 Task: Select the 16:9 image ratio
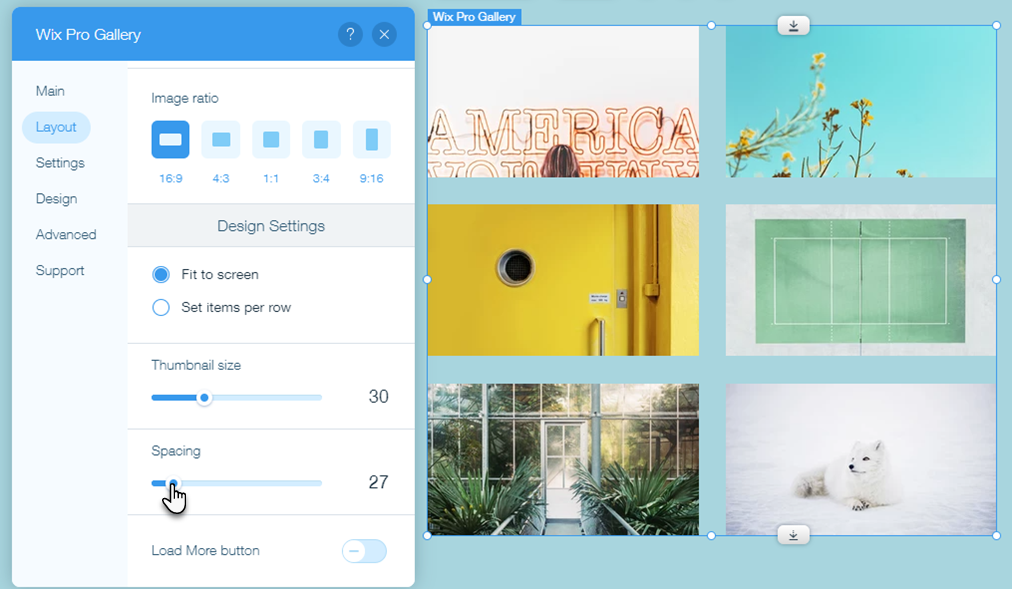pyautogui.click(x=170, y=139)
